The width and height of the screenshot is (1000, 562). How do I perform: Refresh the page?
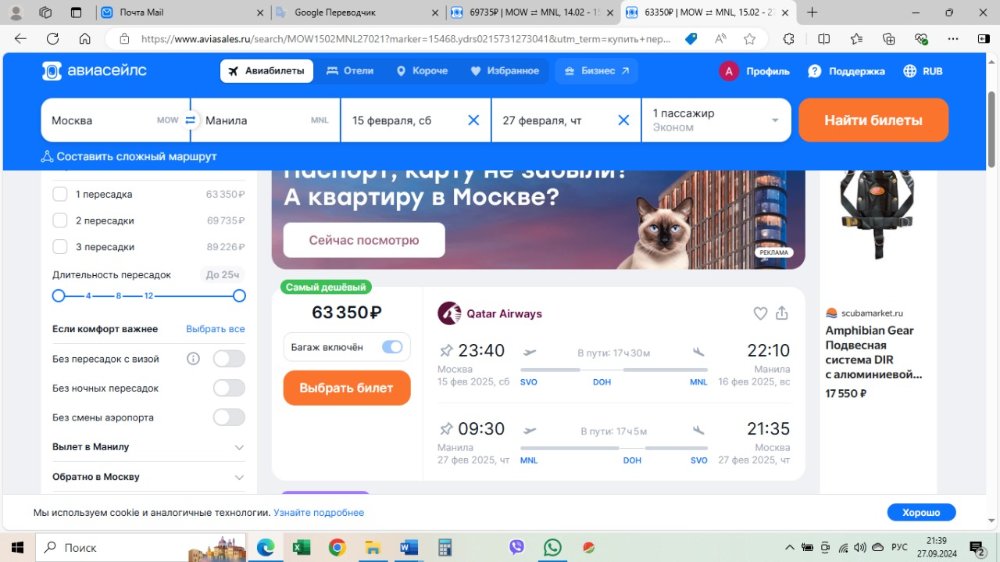click(x=53, y=39)
